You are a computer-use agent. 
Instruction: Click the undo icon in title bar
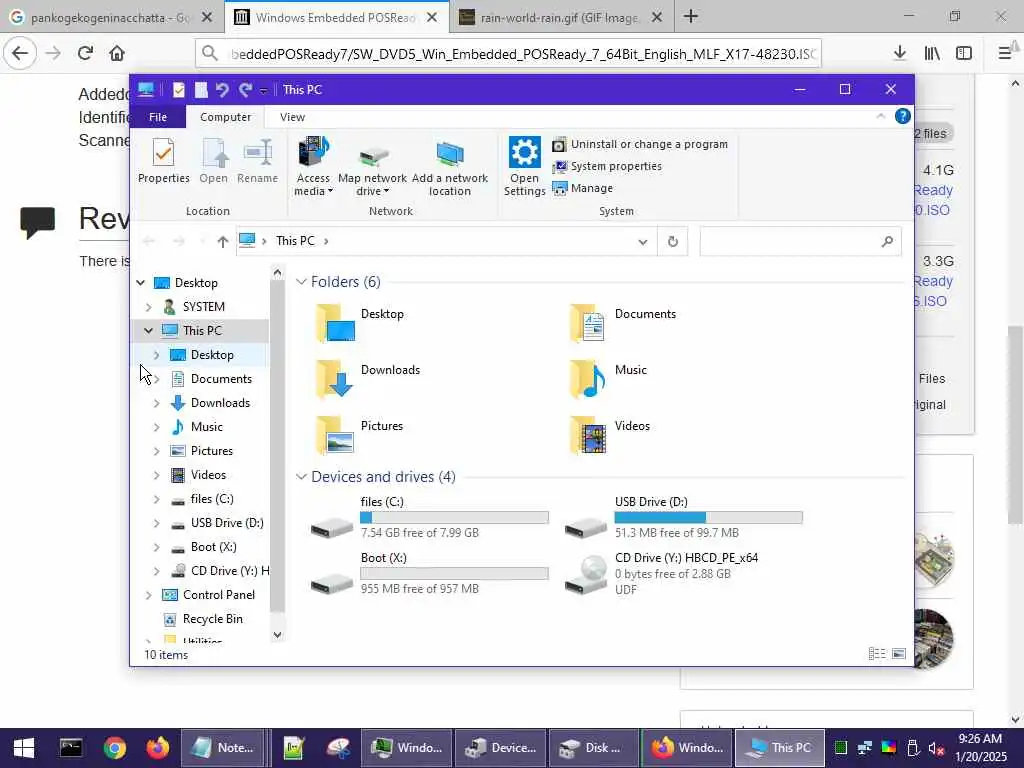click(x=222, y=89)
